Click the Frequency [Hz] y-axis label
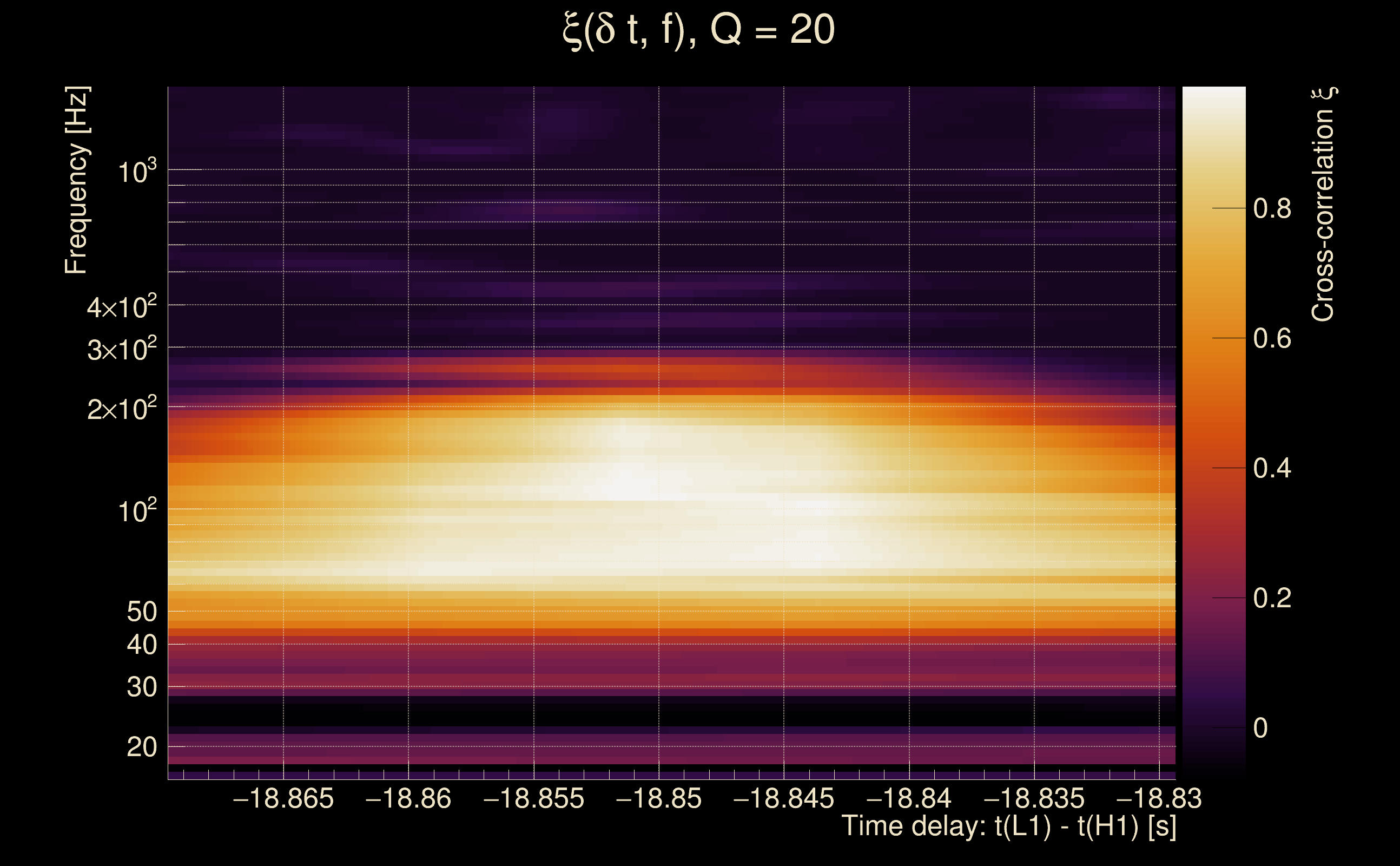Viewport: 1400px width, 866px height. 77,180
